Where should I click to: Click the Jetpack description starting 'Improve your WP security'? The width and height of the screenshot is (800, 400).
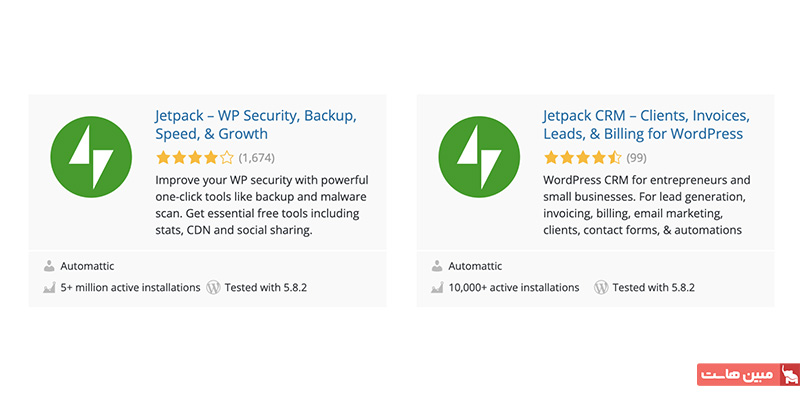[x=262, y=205]
